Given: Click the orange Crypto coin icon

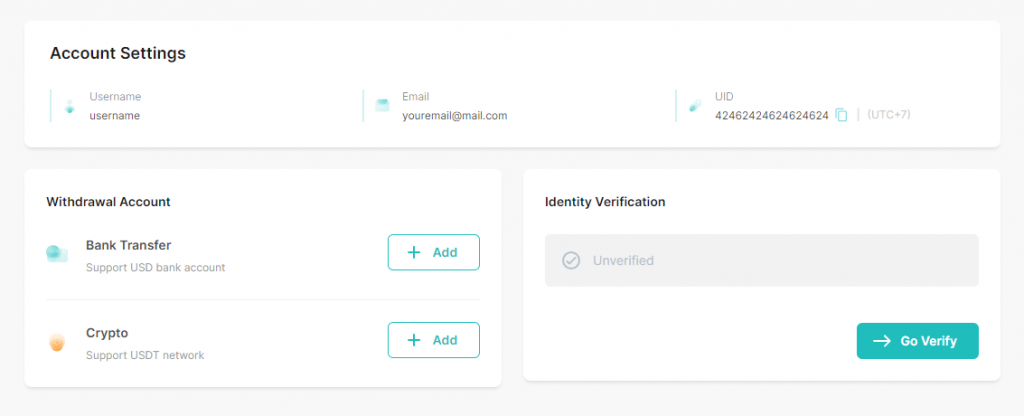Looking at the screenshot, I should coord(57,342).
